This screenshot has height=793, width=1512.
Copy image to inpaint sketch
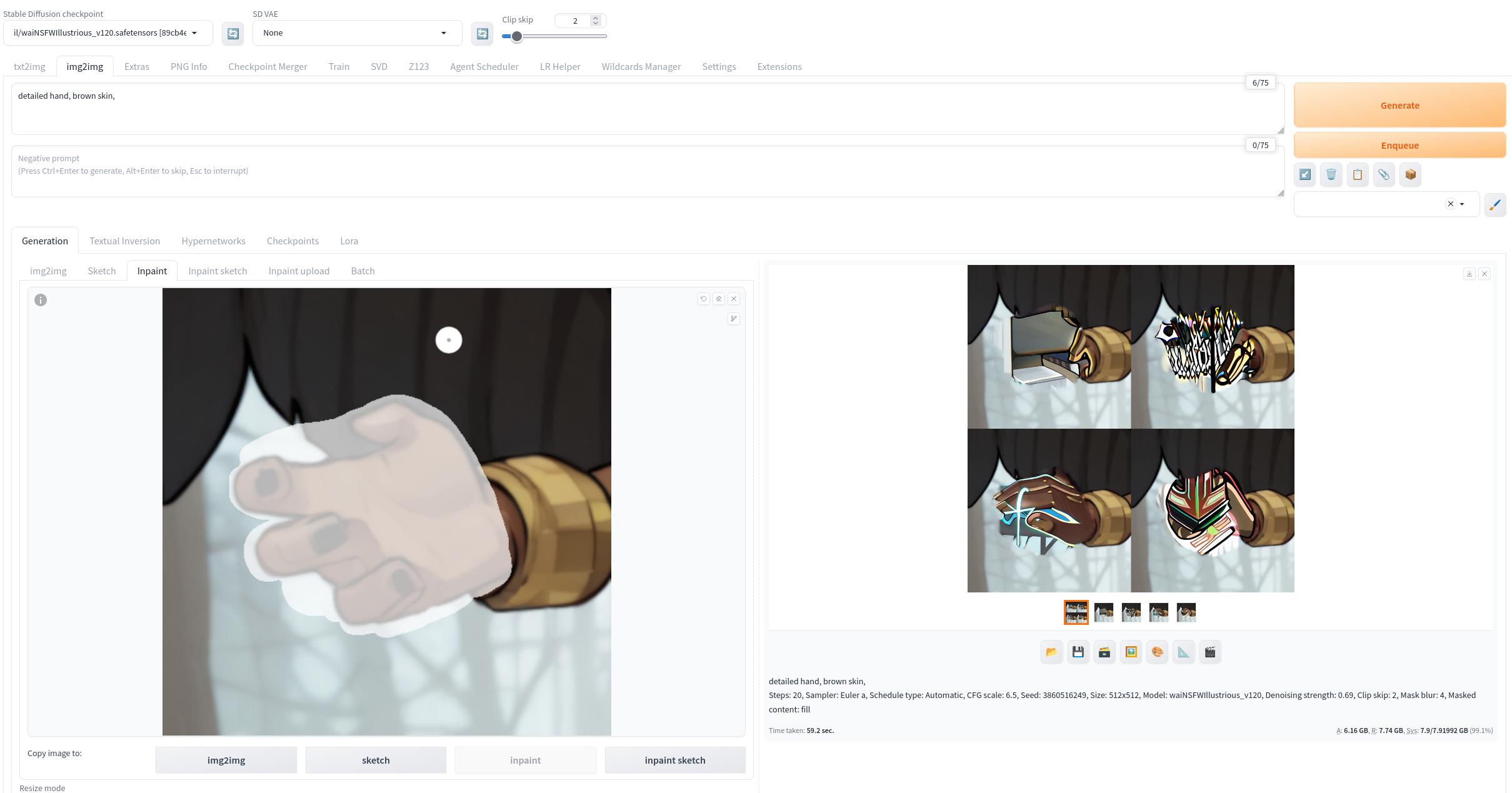coord(674,760)
